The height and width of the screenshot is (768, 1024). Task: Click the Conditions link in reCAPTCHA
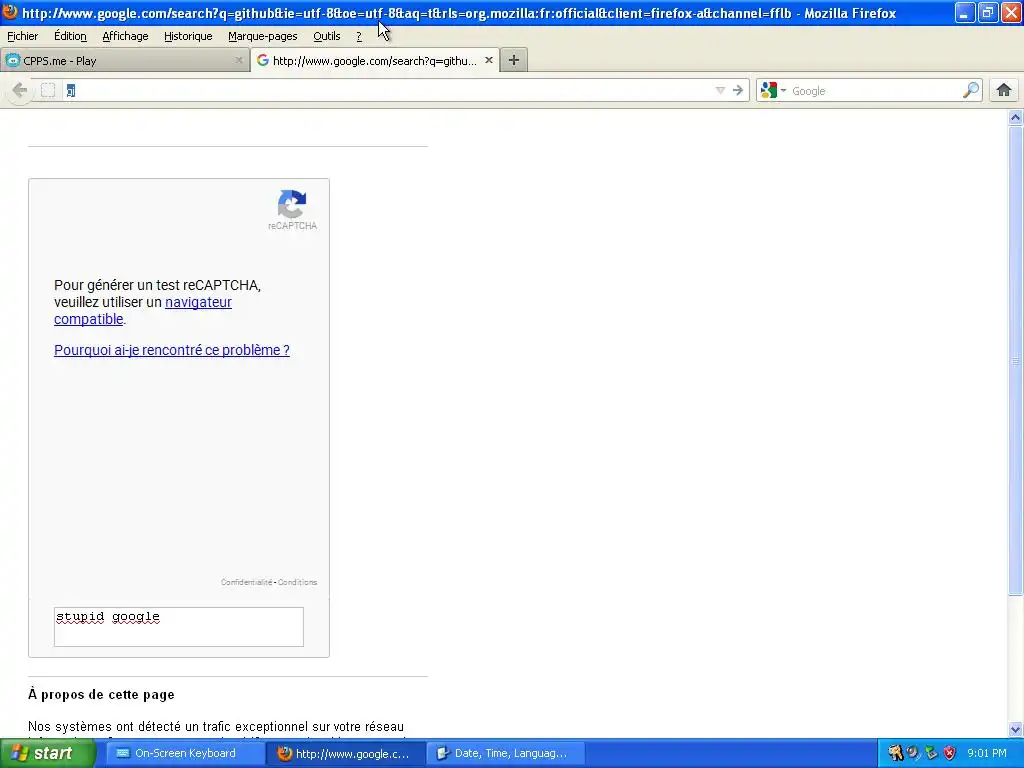point(297,582)
